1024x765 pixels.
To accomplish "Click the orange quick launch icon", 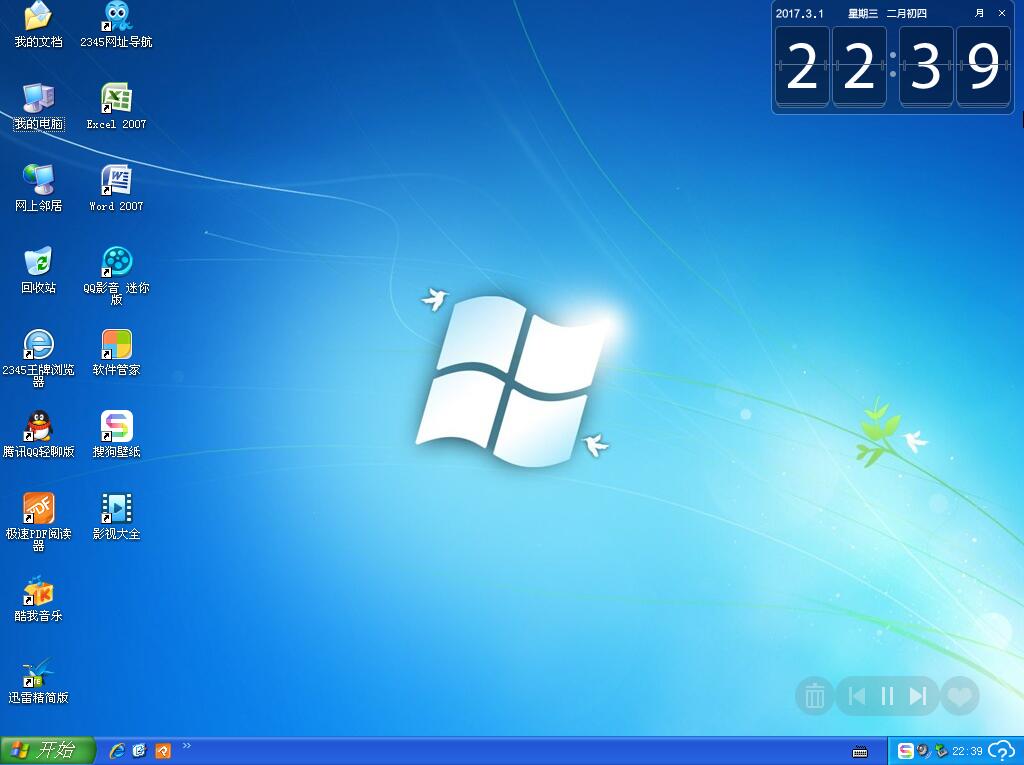I will tap(163, 751).
